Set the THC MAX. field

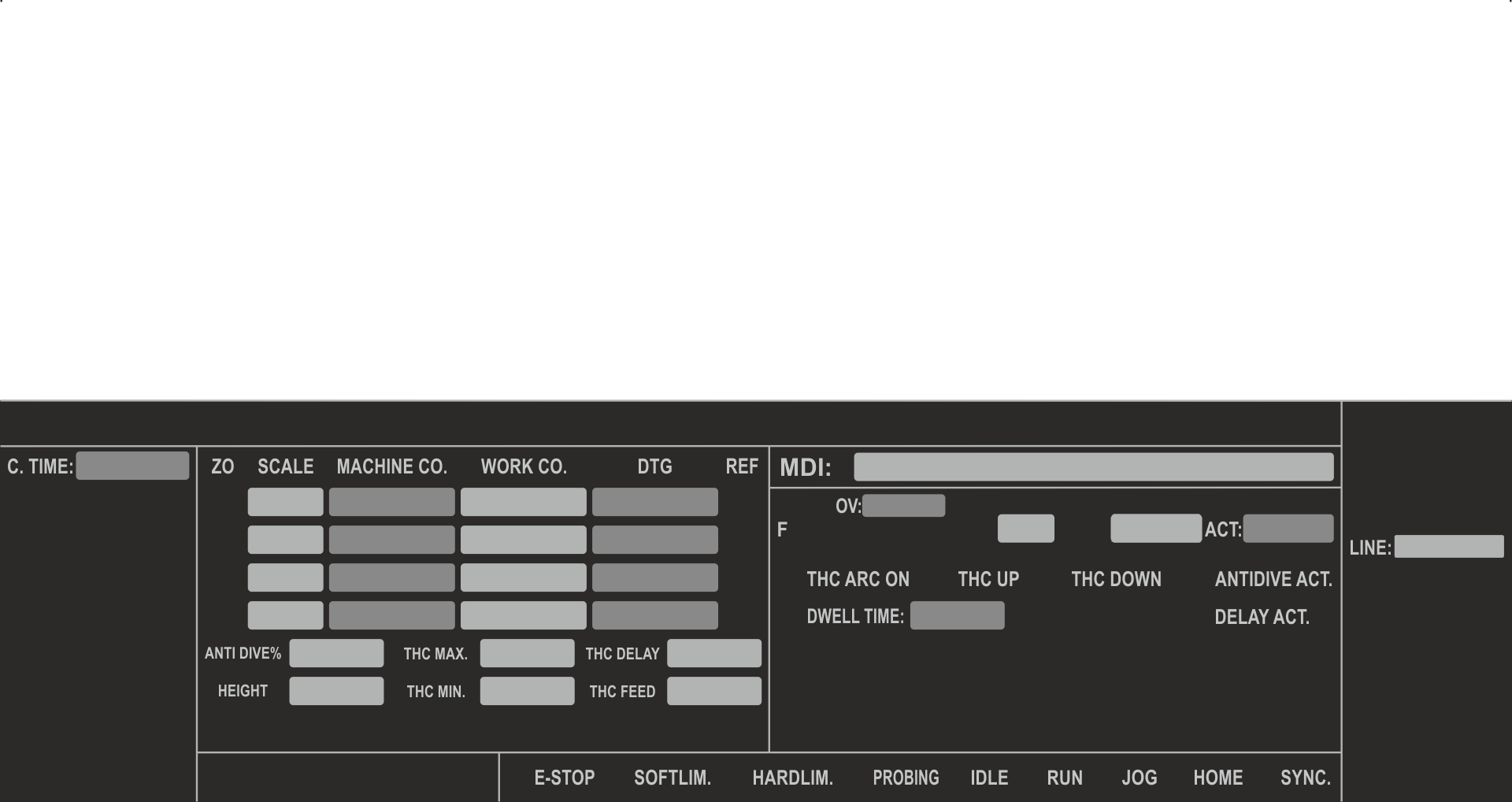point(527,653)
